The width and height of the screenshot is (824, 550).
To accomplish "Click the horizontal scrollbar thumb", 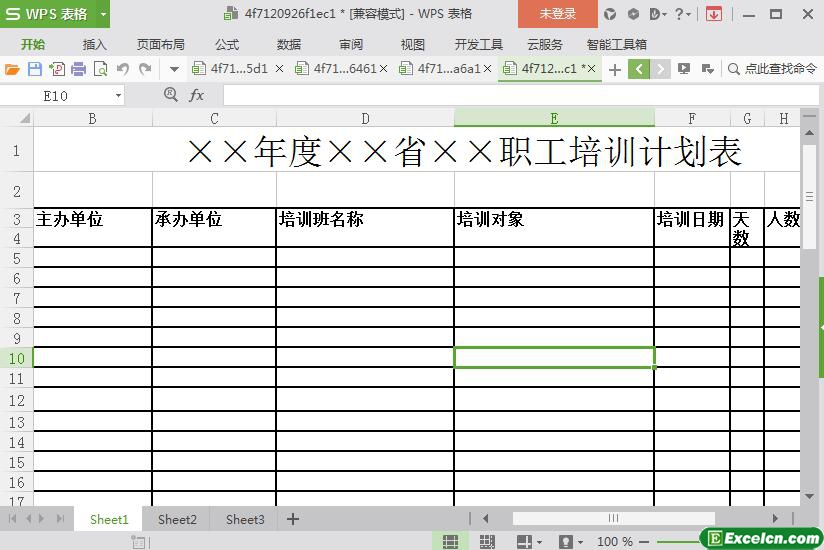I will click(x=613, y=518).
